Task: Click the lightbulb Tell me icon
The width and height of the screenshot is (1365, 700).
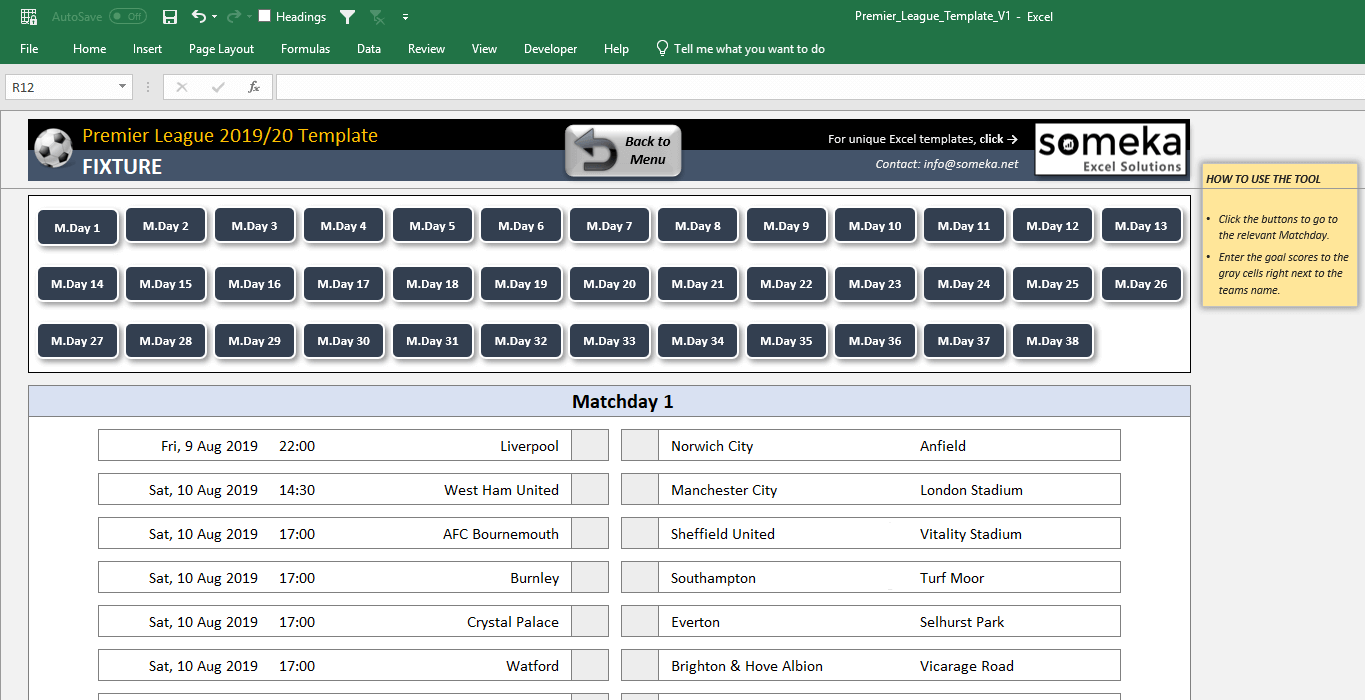Action: [x=662, y=48]
